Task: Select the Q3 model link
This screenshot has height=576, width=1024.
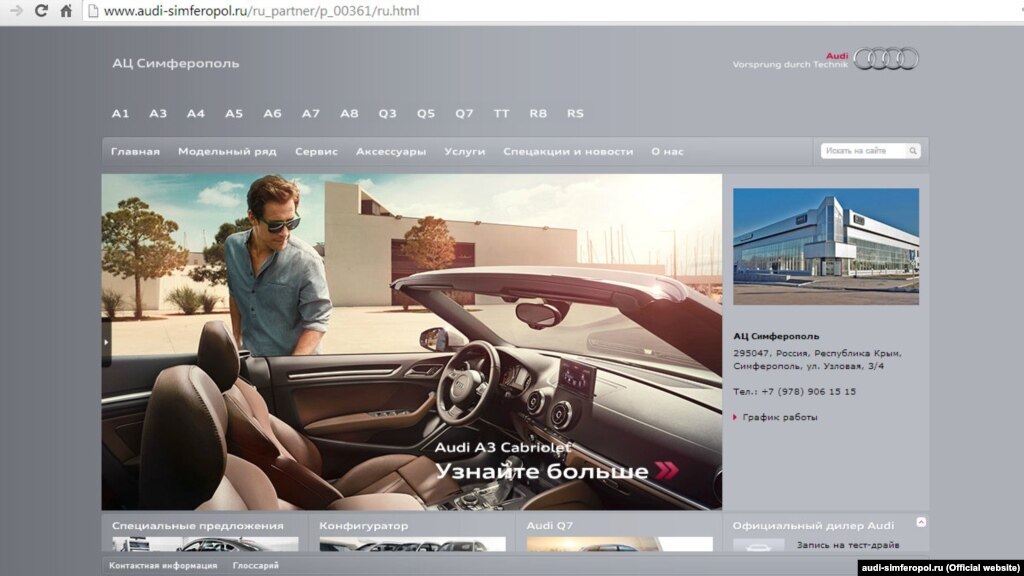Action: click(x=387, y=114)
